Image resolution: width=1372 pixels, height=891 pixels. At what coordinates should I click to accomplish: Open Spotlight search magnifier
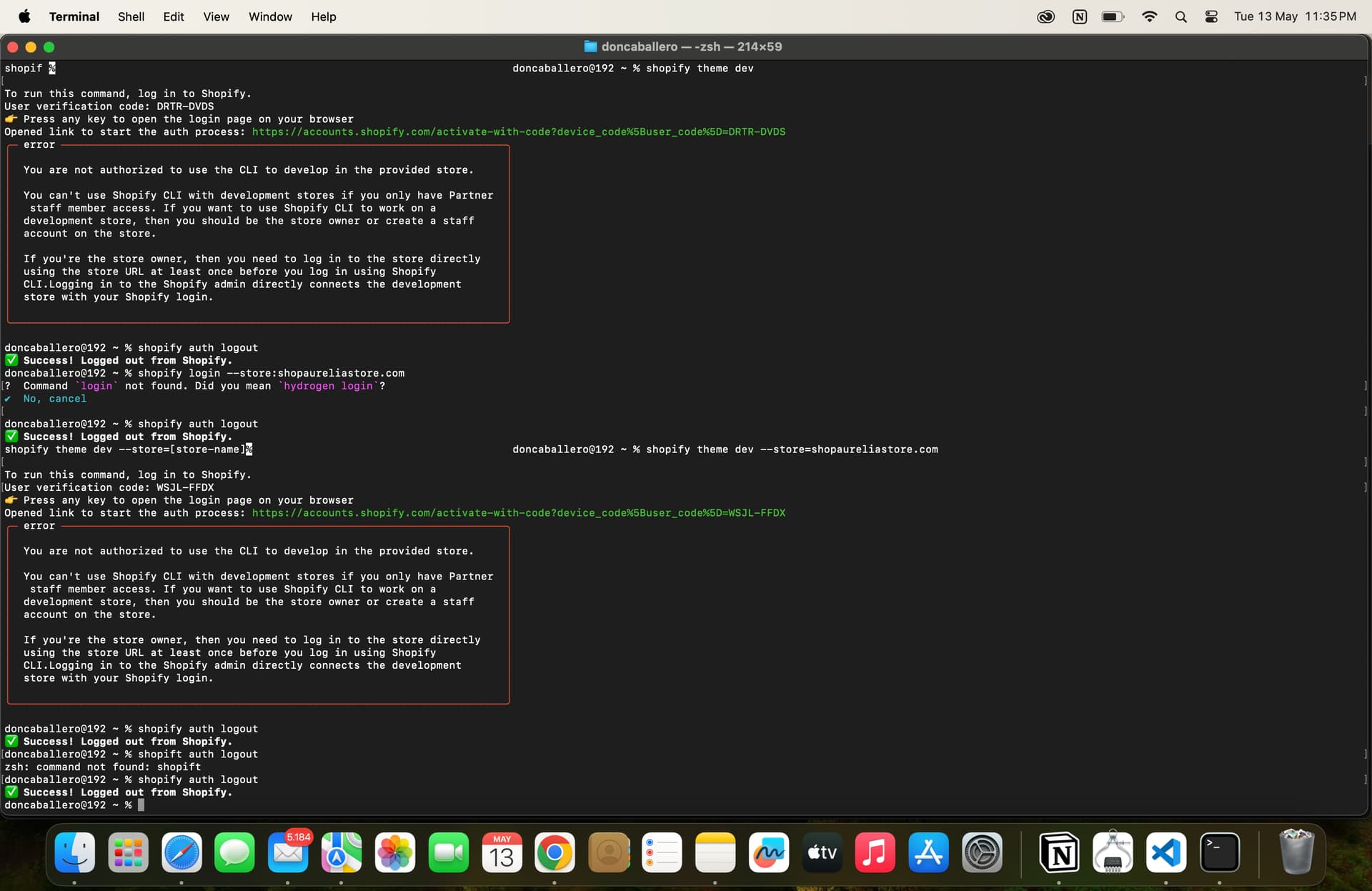[x=1180, y=16]
